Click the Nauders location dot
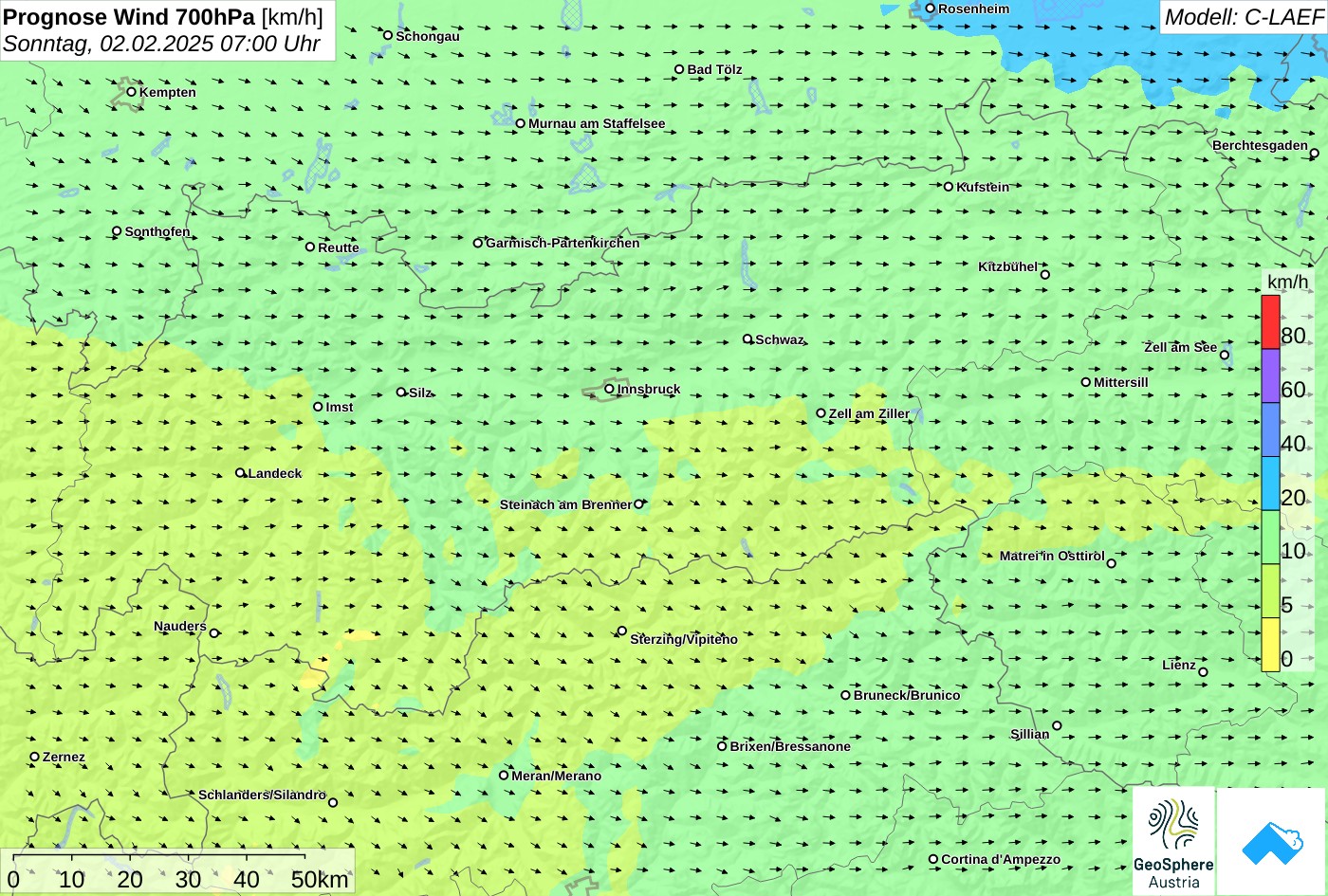Screen dimensions: 1328x896 [214, 633]
